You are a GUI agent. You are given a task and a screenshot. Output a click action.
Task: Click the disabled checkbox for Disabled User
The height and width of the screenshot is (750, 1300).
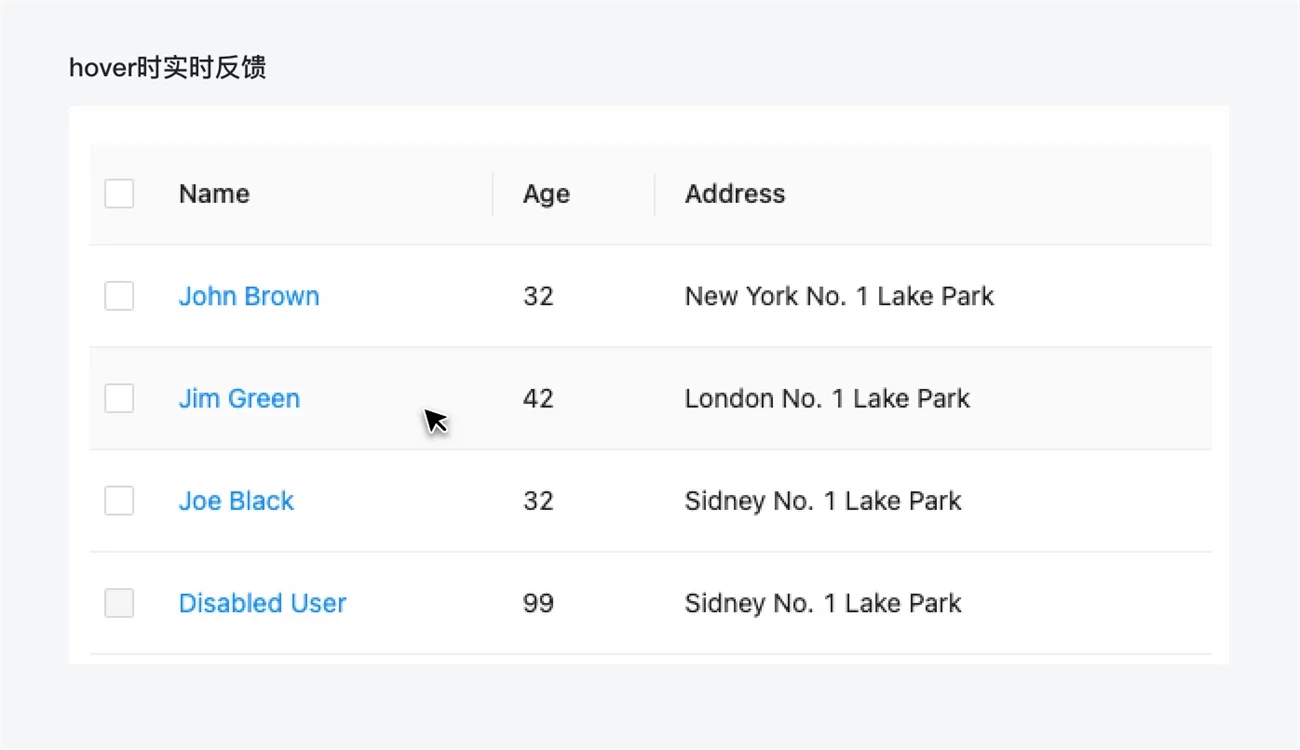pyautogui.click(x=119, y=603)
